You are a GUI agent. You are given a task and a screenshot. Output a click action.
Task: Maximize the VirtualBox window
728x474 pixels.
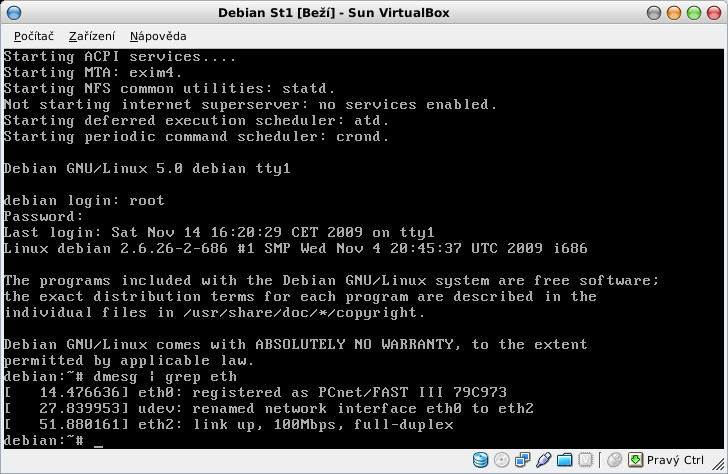(x=693, y=12)
